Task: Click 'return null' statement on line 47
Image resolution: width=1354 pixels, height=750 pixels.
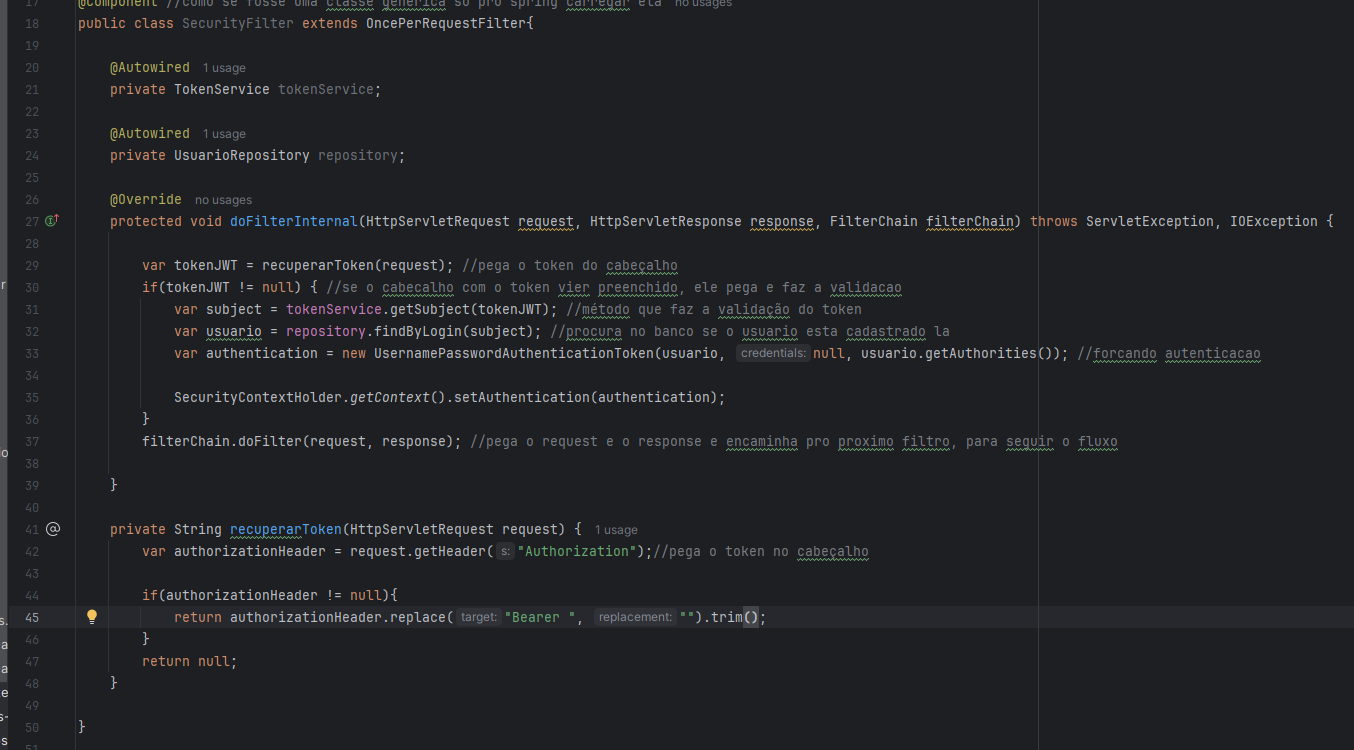Action: [x=190, y=661]
